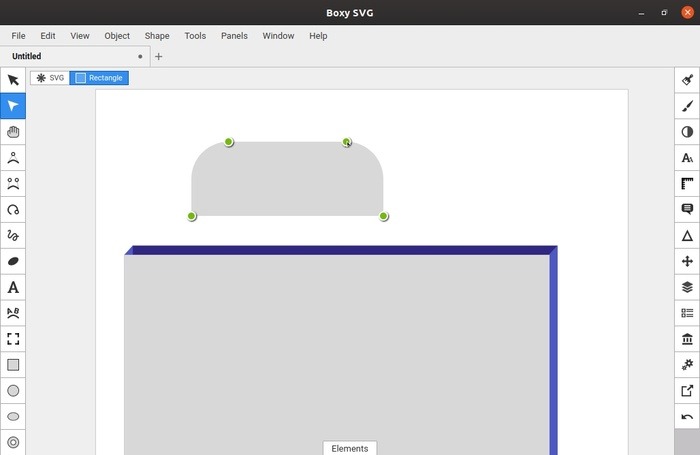Select the Quad Bezier tool
The width and height of the screenshot is (700, 455).
tap(13, 158)
